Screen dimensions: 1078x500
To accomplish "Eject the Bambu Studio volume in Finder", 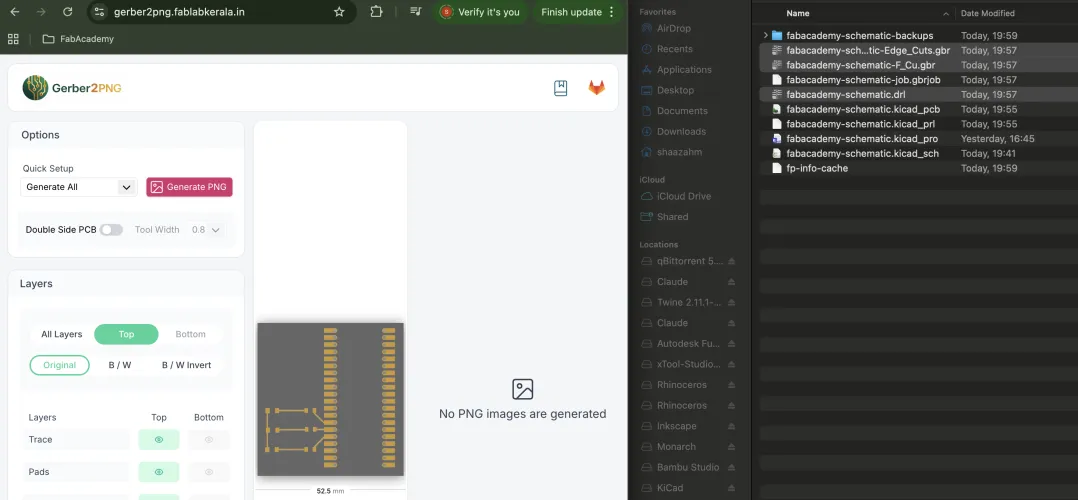I will pyautogui.click(x=732, y=468).
